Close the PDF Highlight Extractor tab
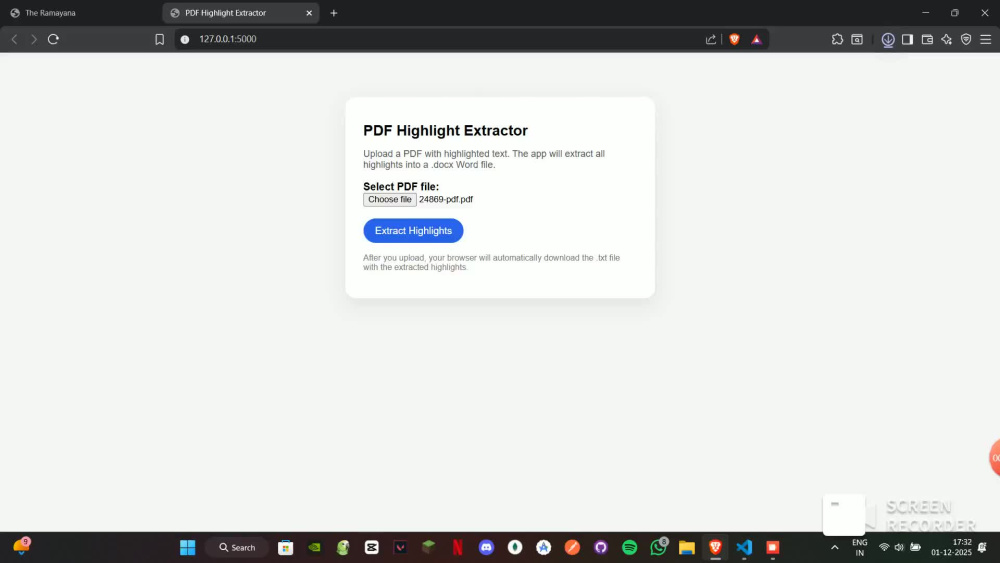Screen dimensions: 1000x563 coord(309,13)
